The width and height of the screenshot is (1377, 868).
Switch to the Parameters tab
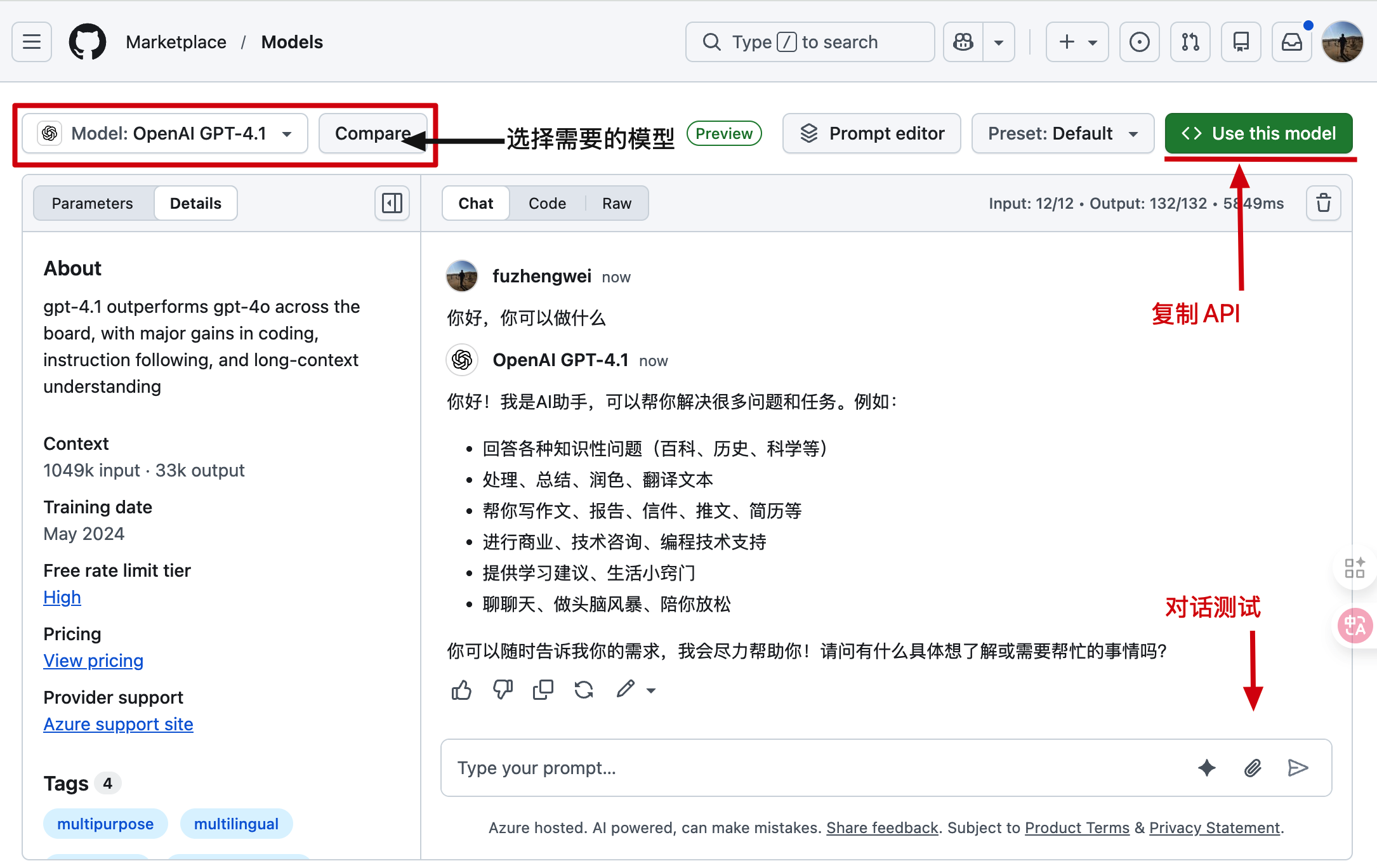tap(93, 204)
